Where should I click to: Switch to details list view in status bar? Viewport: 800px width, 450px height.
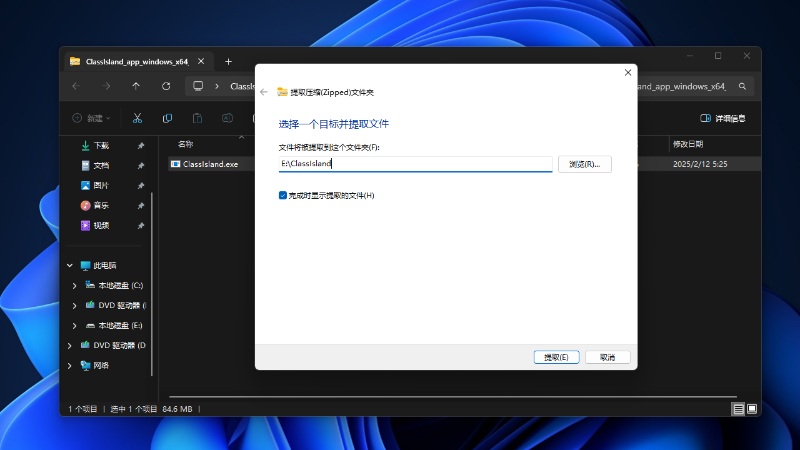click(738, 409)
